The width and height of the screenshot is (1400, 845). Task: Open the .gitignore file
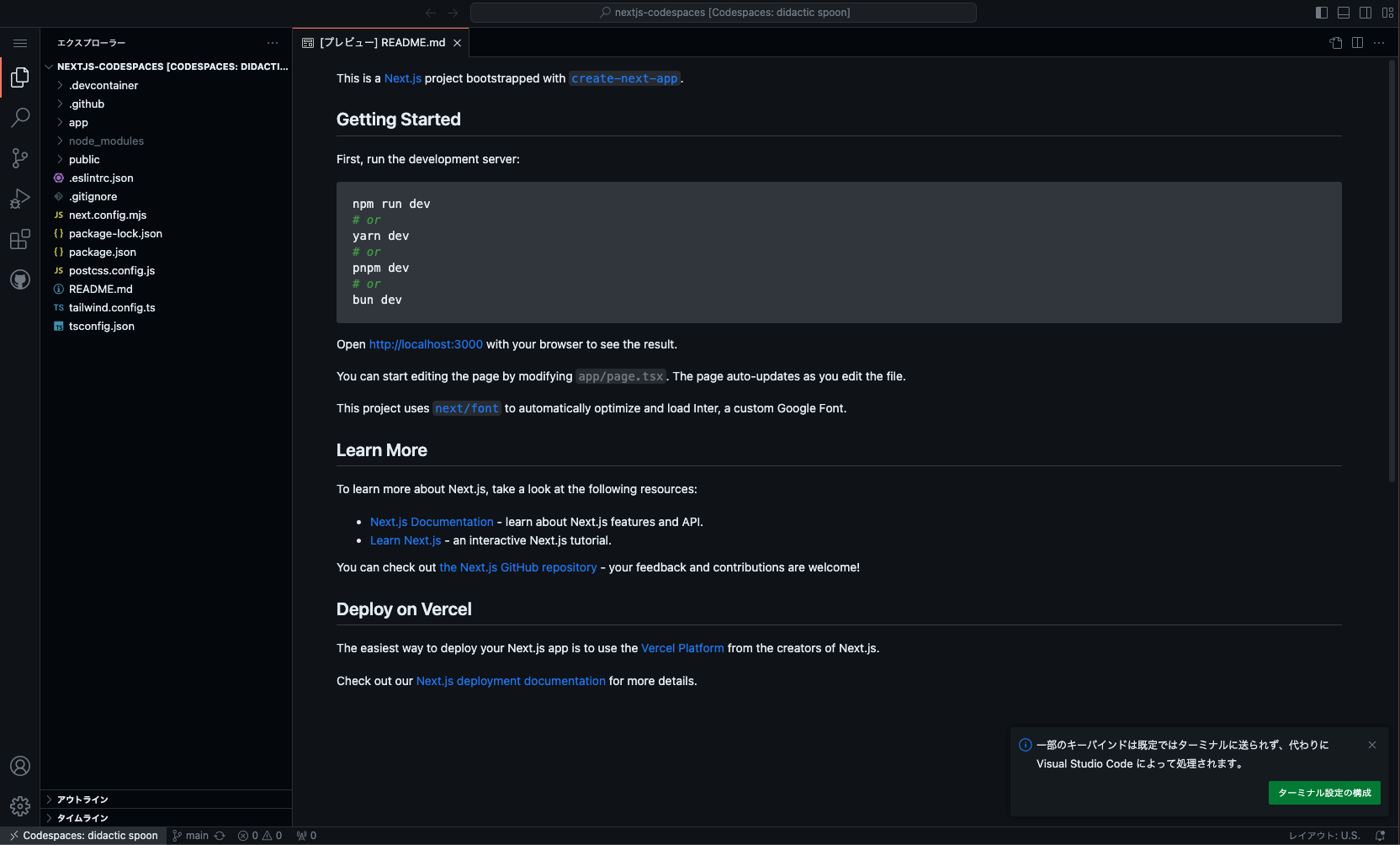(167, 196)
